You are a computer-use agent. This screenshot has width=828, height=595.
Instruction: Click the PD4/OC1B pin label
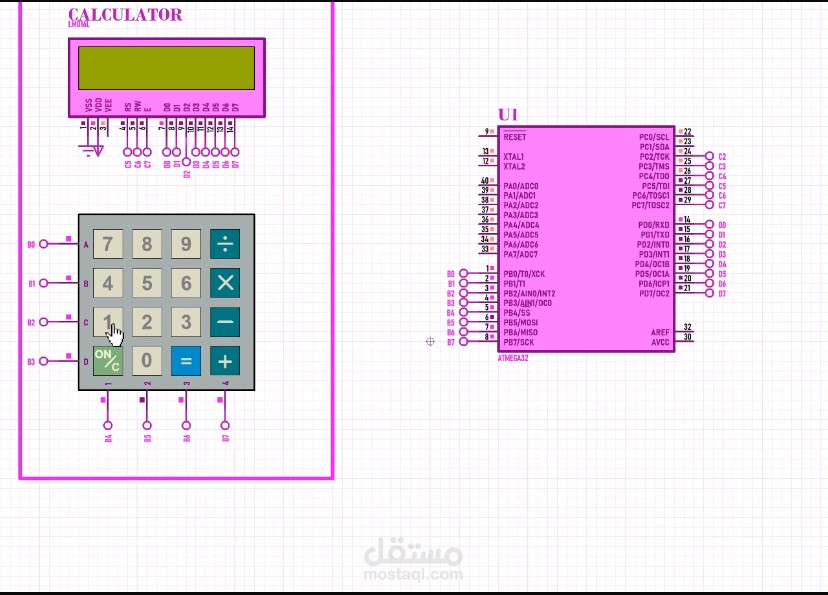pos(652,264)
